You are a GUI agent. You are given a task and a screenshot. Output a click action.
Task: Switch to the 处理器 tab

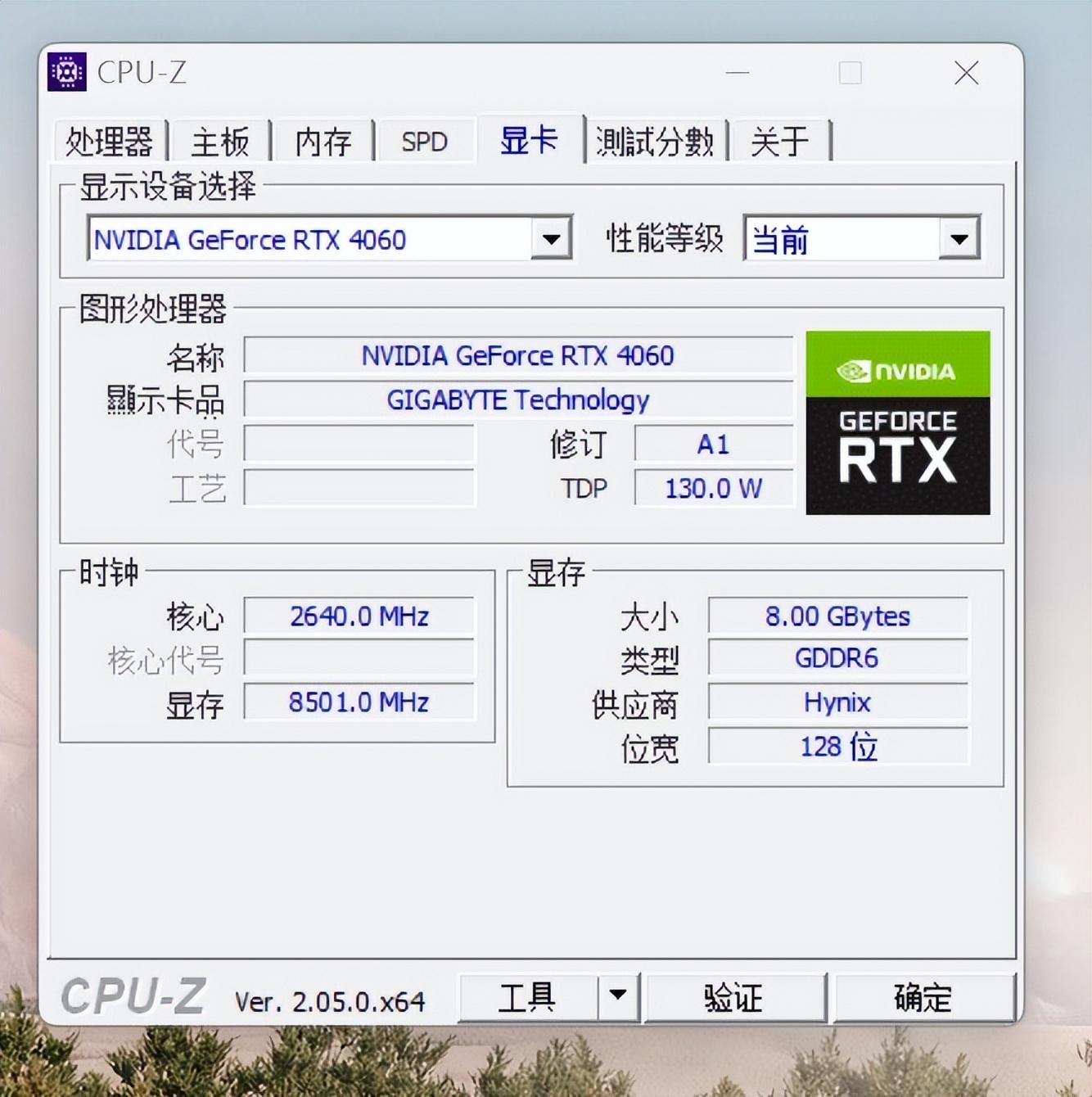click(110, 142)
